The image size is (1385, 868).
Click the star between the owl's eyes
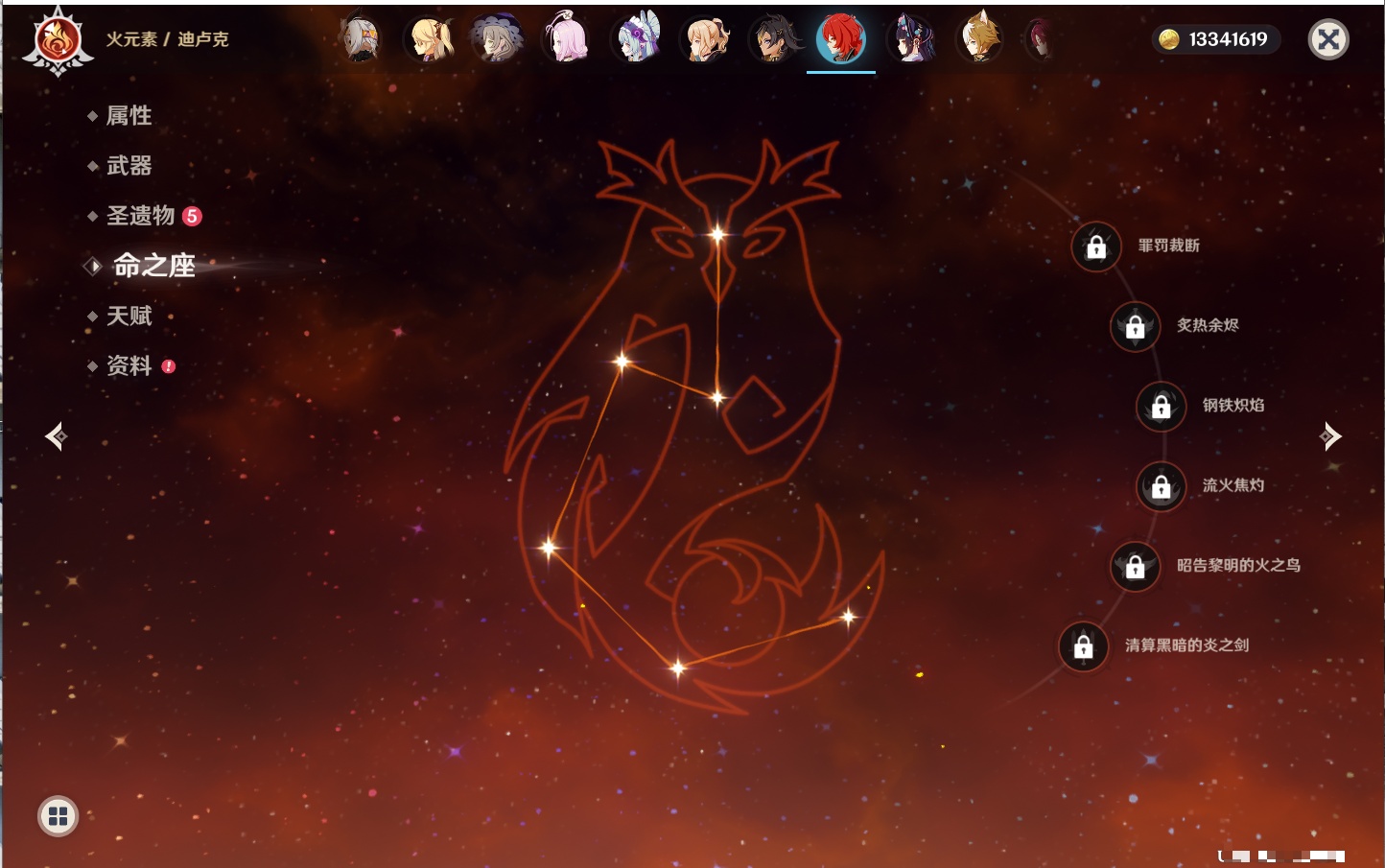click(x=717, y=233)
